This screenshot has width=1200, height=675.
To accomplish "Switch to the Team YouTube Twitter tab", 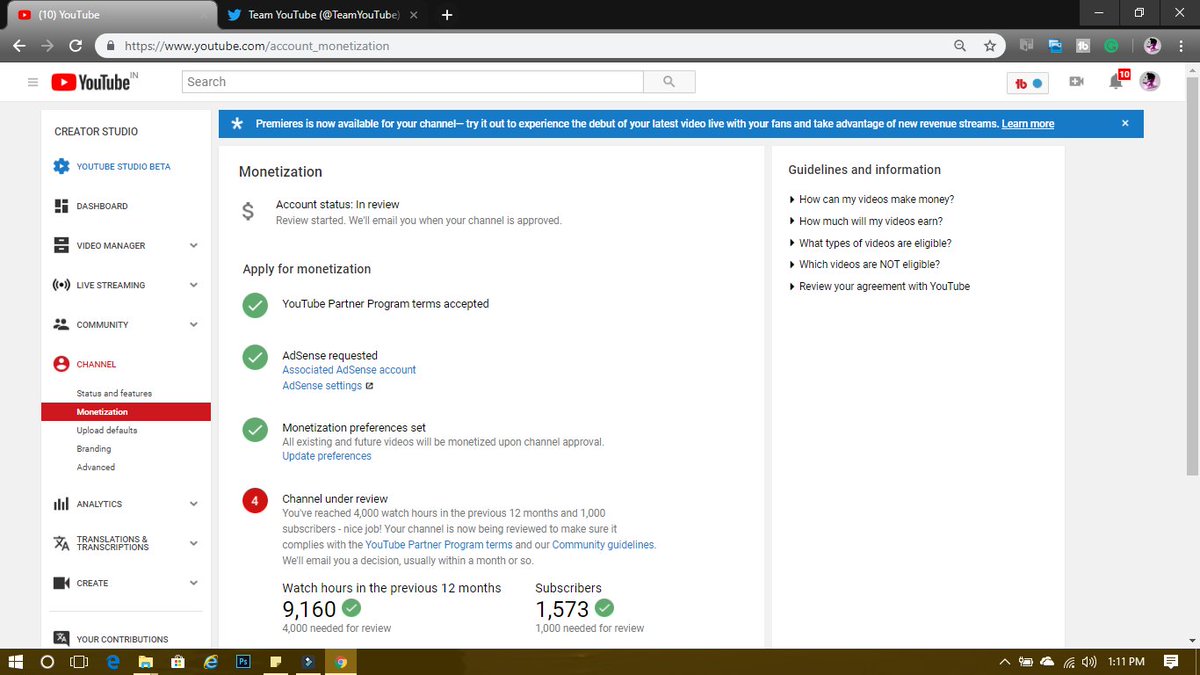I will (322, 15).
